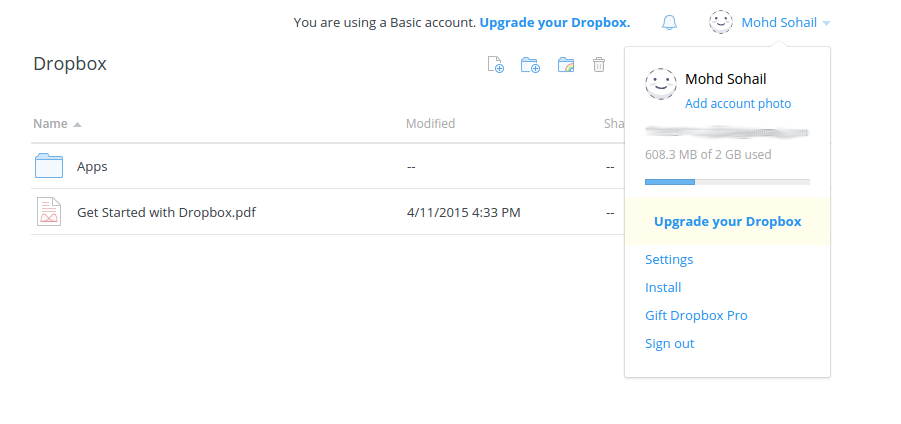Click the storage usage progress bar
Viewport: 901px width, 424px height.
727,182
